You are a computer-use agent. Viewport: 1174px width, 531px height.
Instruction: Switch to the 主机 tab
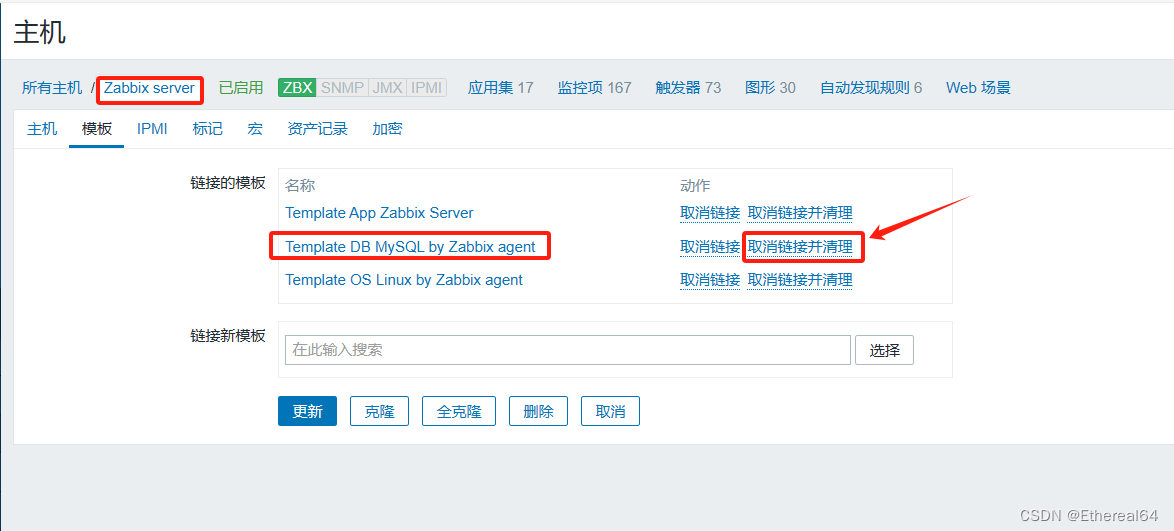point(42,129)
